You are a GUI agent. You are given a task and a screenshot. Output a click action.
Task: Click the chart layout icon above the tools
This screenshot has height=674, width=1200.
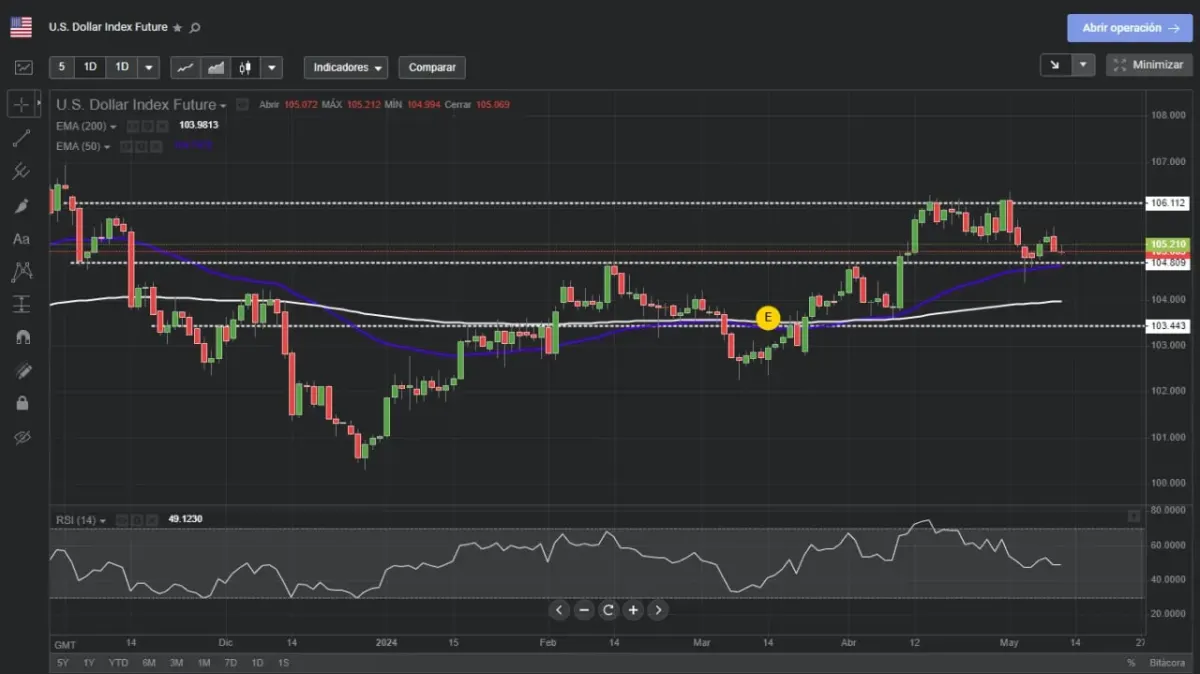22,68
